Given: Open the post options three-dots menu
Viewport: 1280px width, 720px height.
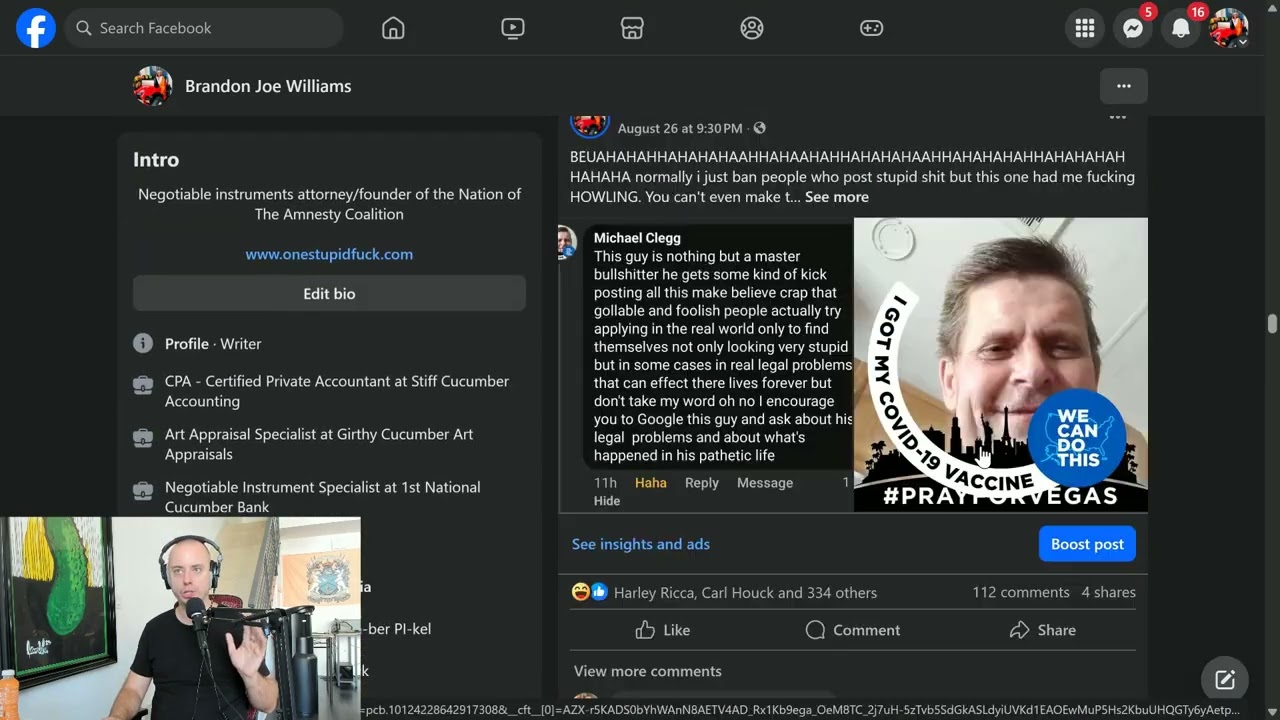Looking at the screenshot, I should tap(1118, 118).
